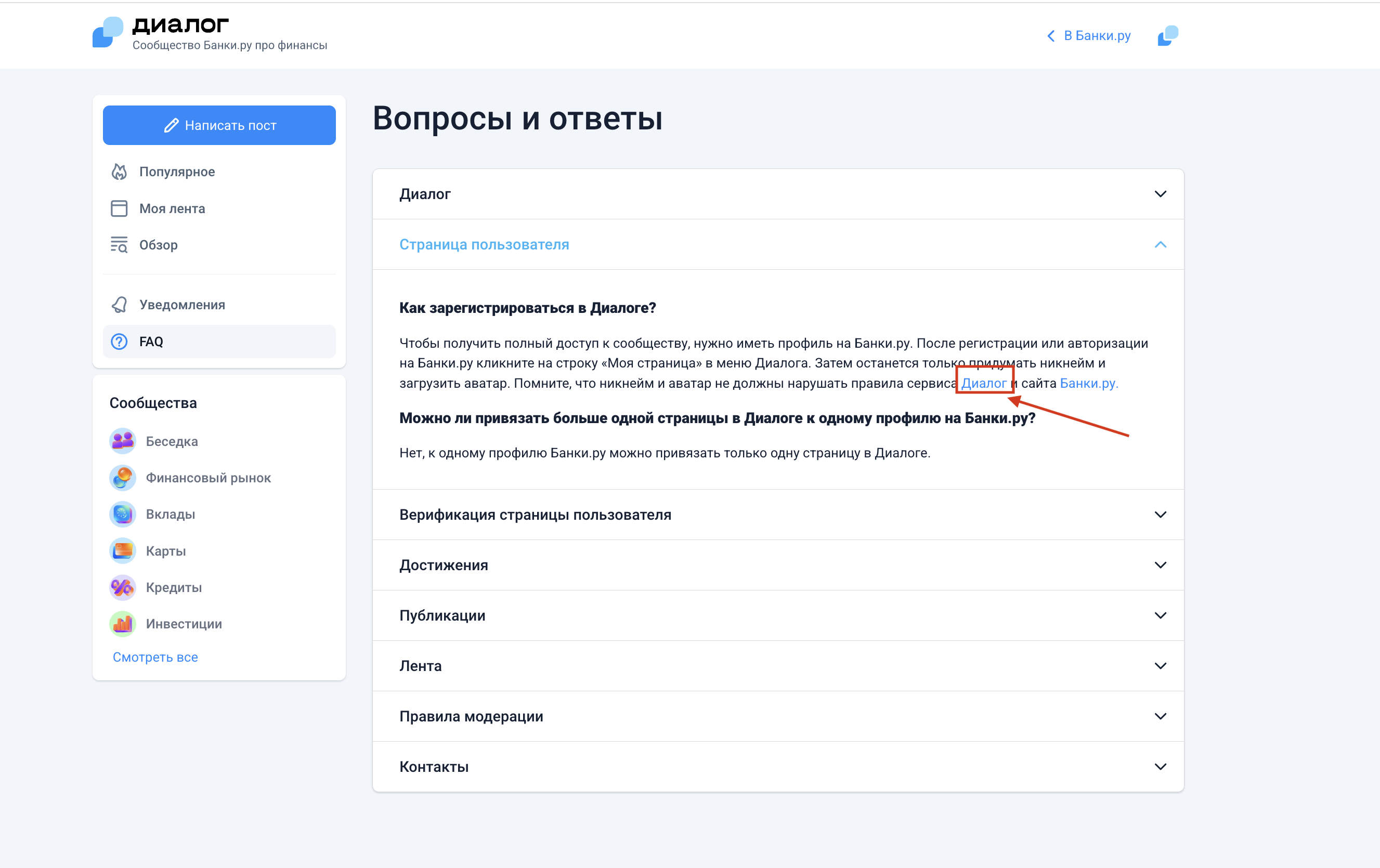Click the Верификация страницы пользователя title
The height and width of the screenshot is (868, 1380).
(535, 515)
